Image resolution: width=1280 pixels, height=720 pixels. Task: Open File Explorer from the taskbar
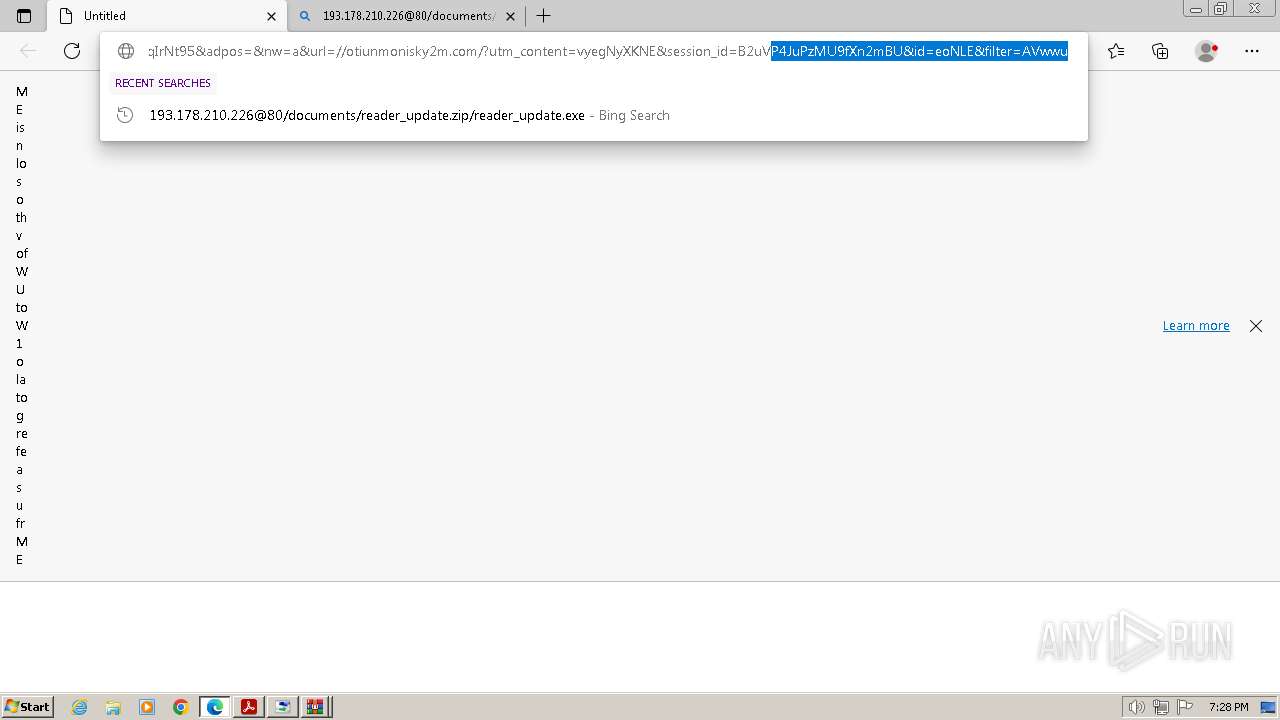113,707
